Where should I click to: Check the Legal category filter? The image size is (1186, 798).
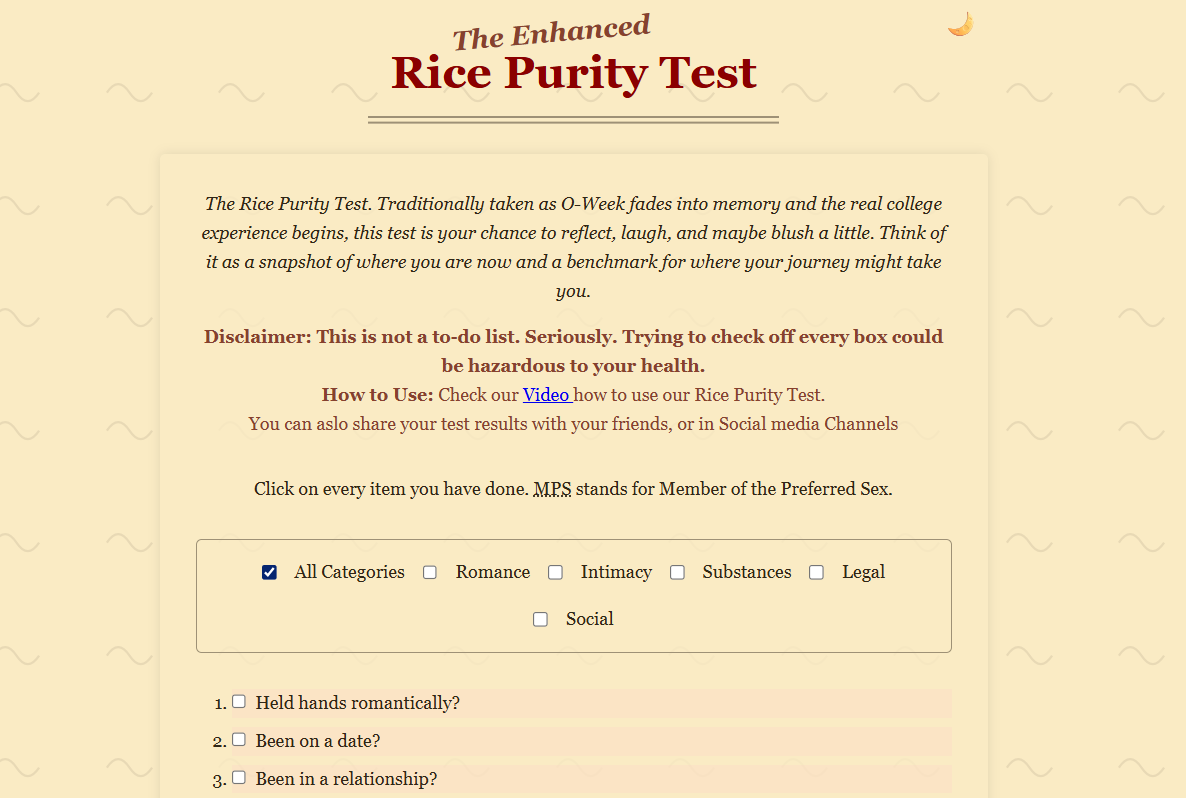tap(816, 572)
